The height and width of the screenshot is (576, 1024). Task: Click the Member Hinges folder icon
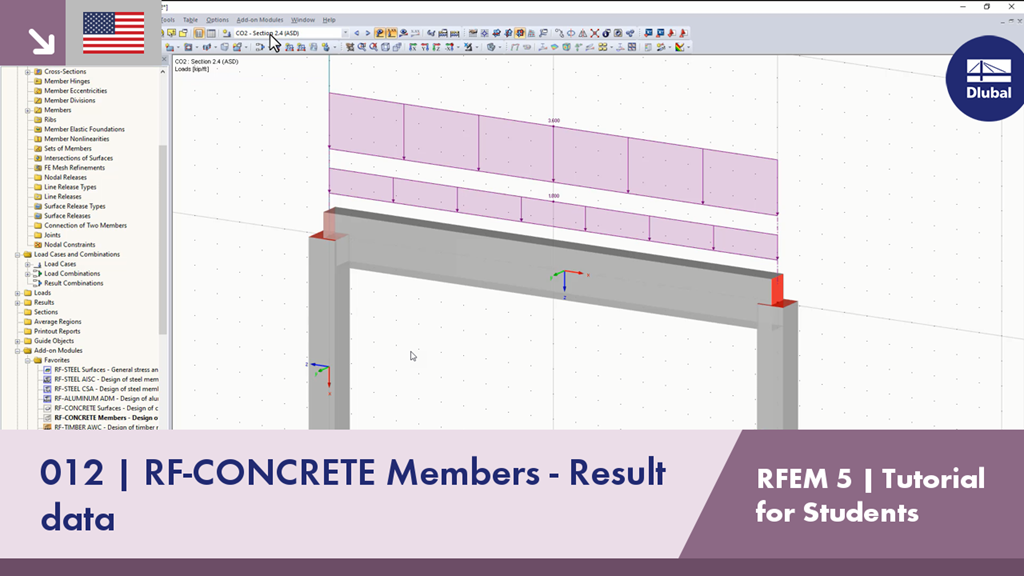pyautogui.click(x=38, y=81)
